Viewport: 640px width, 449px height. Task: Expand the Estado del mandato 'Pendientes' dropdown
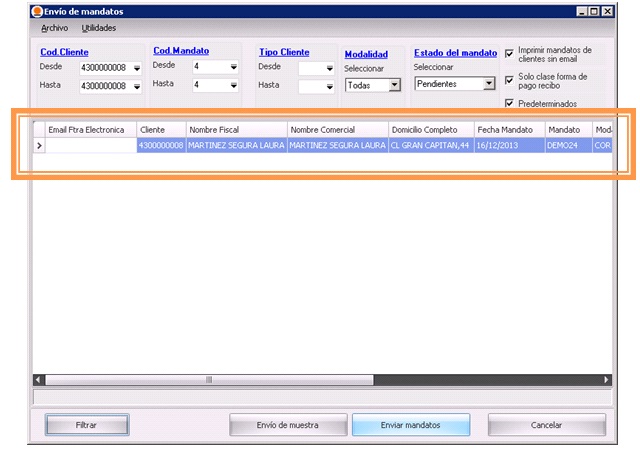point(490,85)
